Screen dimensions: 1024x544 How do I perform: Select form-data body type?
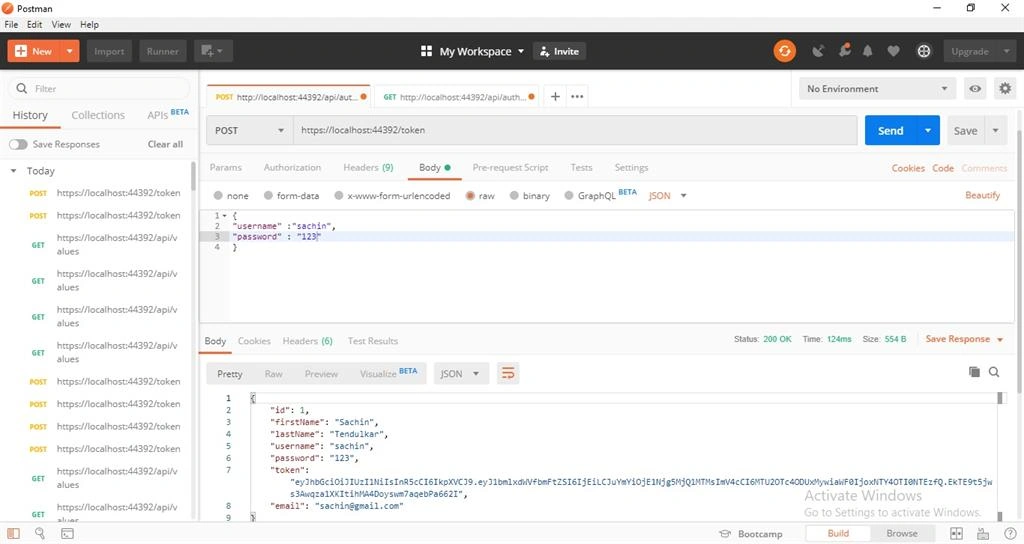coord(268,195)
